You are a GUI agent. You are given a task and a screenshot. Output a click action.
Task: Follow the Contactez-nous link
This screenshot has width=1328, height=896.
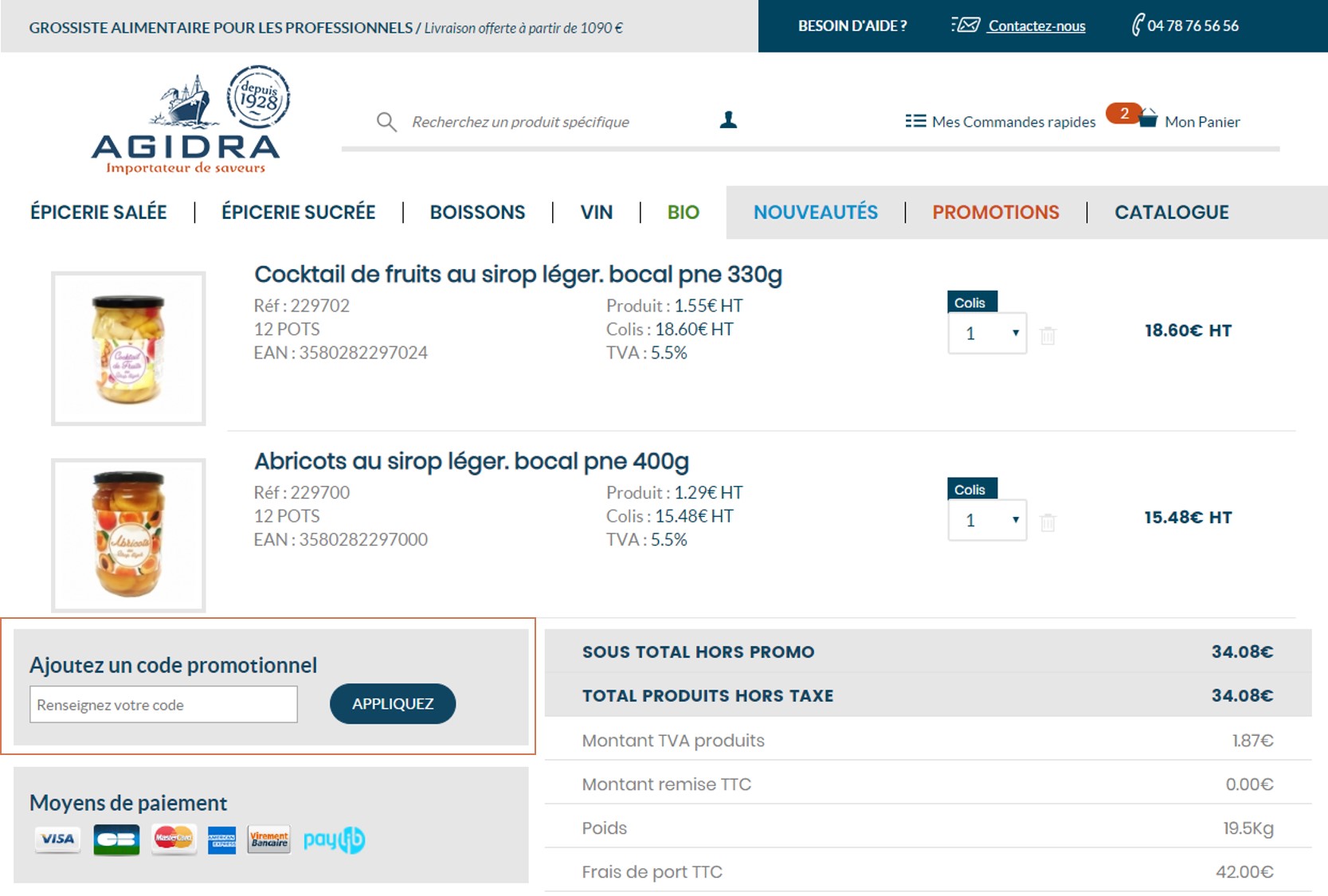[1036, 26]
